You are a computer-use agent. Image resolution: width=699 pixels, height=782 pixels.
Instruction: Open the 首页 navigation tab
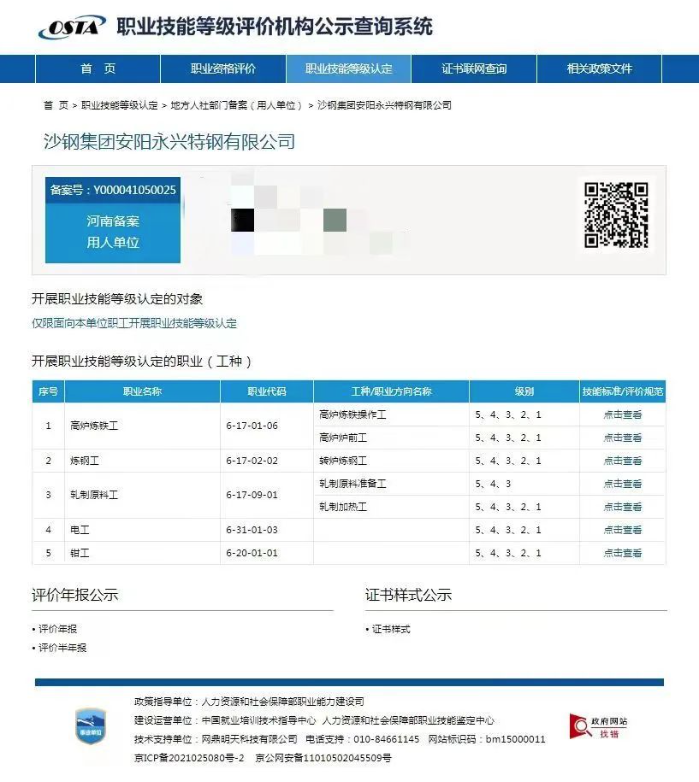98,69
